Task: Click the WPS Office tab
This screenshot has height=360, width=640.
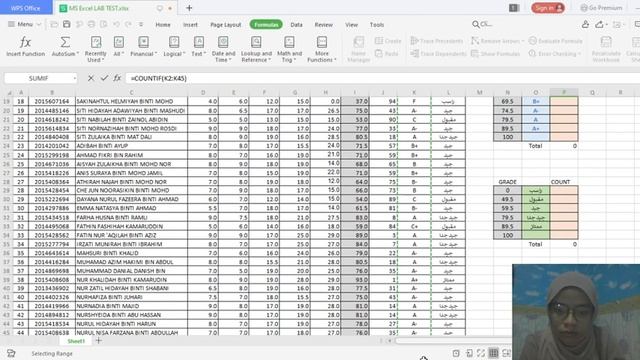Action: point(26,8)
